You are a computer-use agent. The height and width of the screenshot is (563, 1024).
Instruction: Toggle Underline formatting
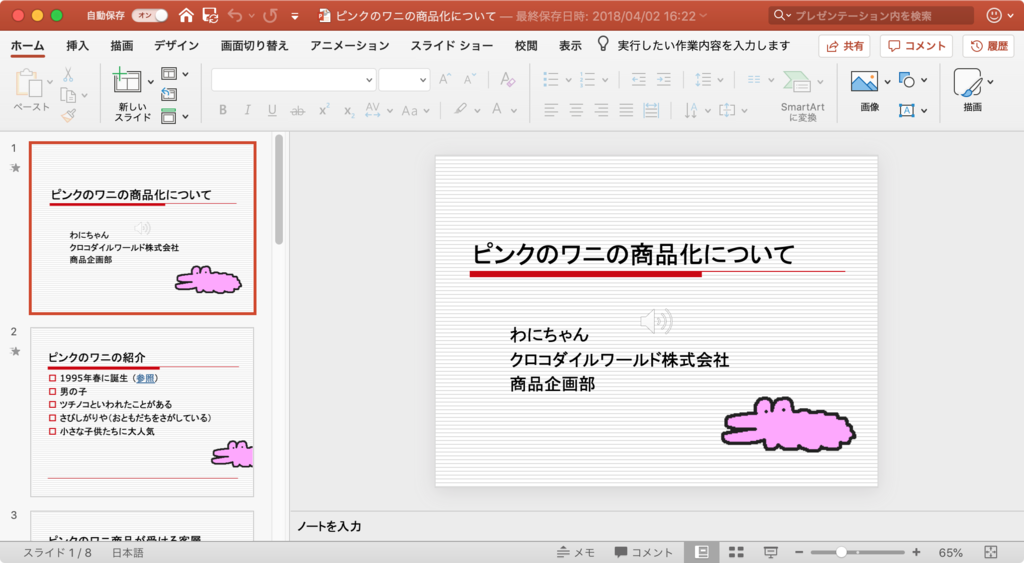click(272, 110)
